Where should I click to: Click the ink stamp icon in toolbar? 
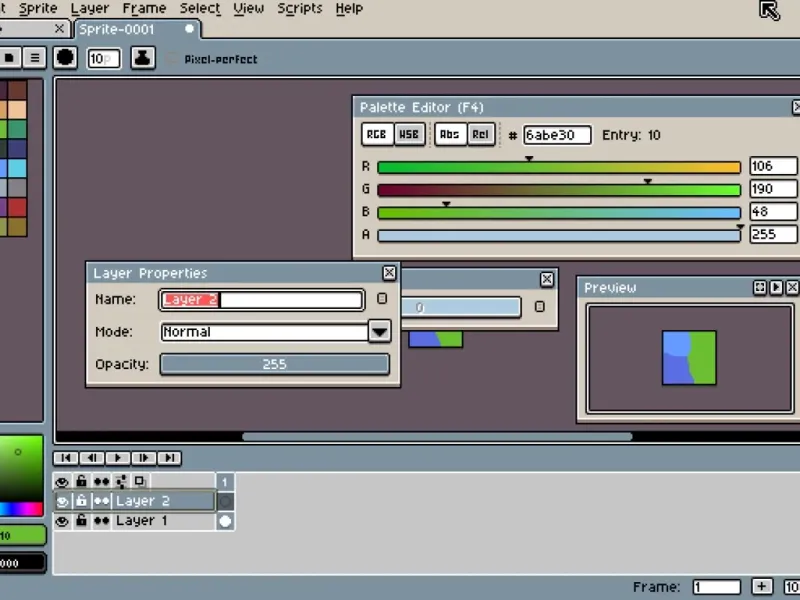click(x=143, y=58)
